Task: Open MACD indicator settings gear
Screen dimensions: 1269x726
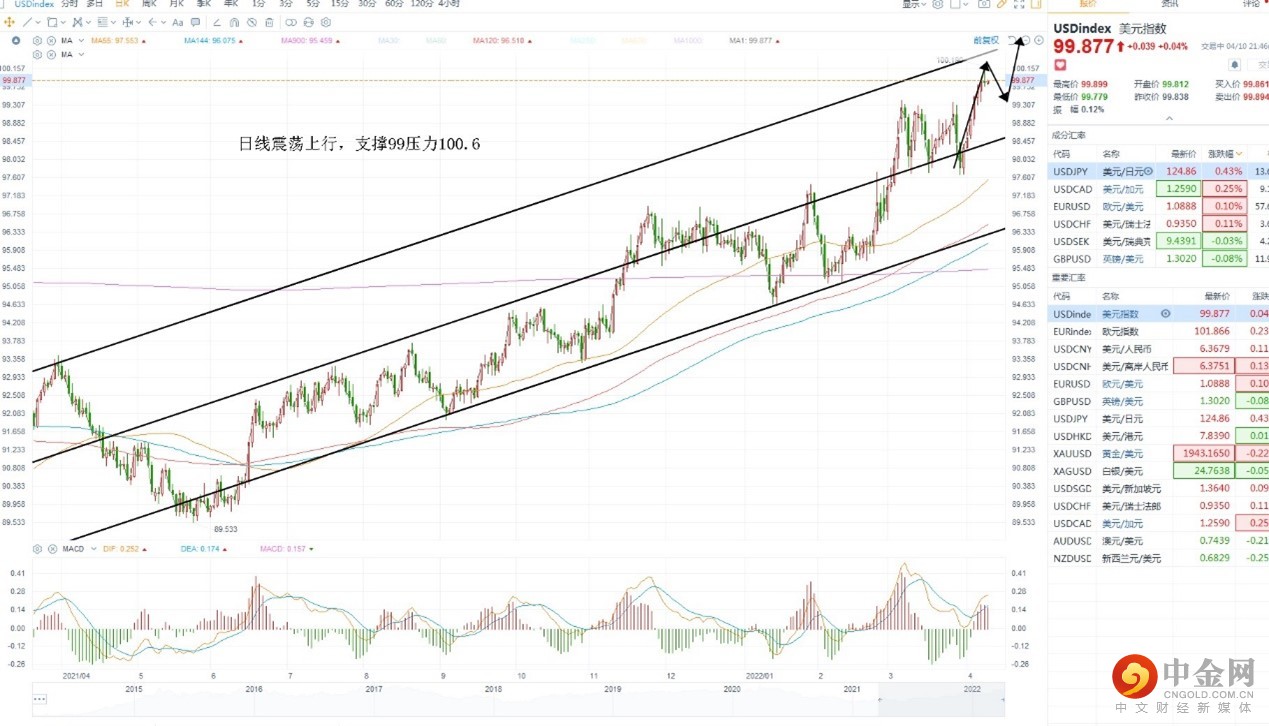Action: (37, 549)
